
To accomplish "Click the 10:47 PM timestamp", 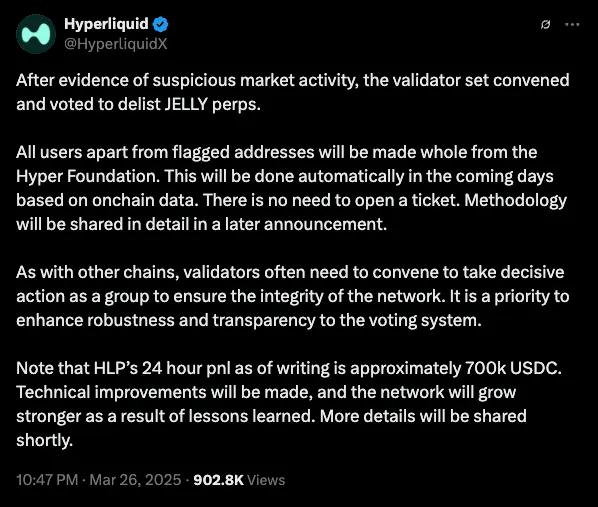I will [x=47, y=480].
